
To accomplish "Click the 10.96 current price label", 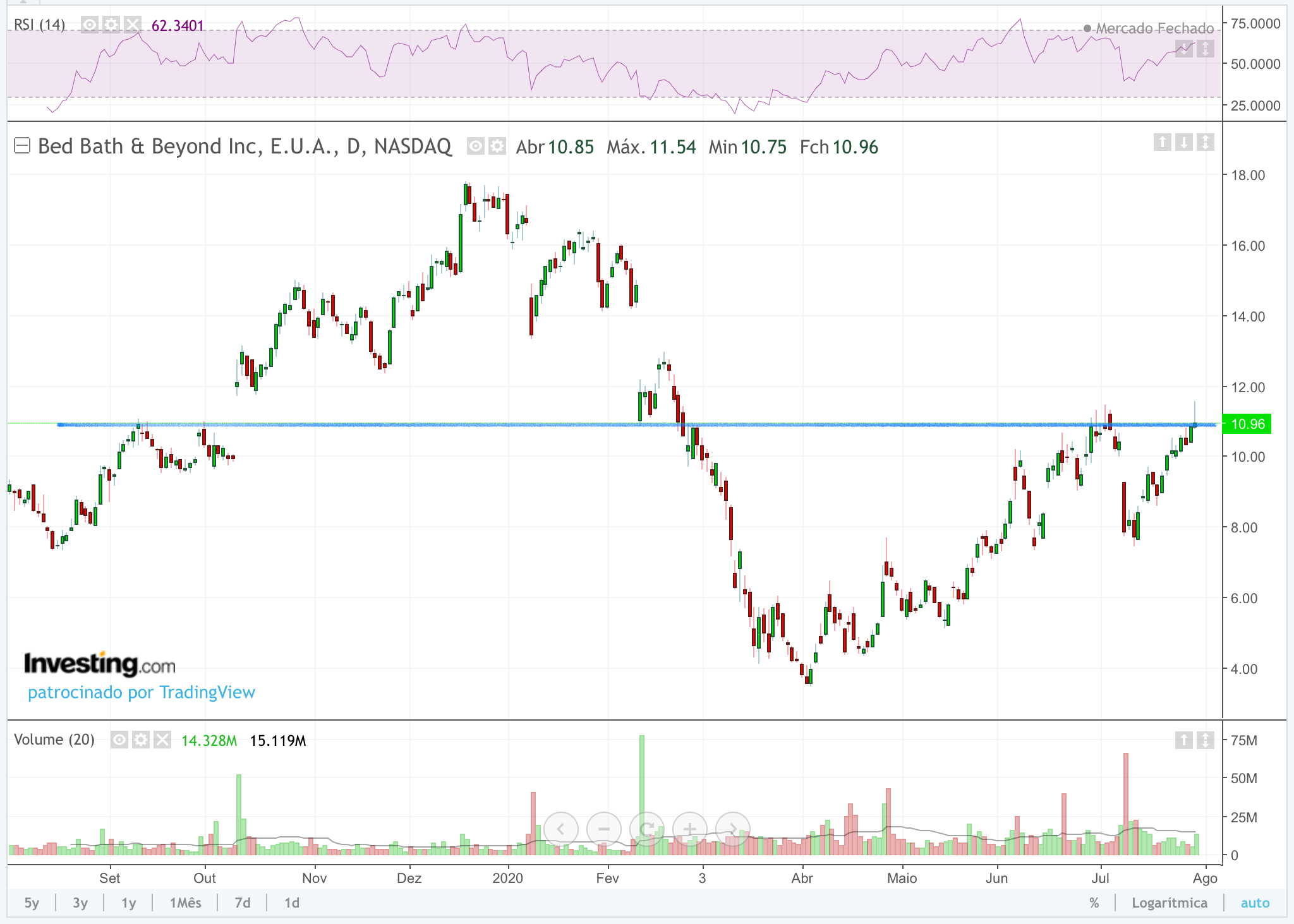I will (1247, 424).
